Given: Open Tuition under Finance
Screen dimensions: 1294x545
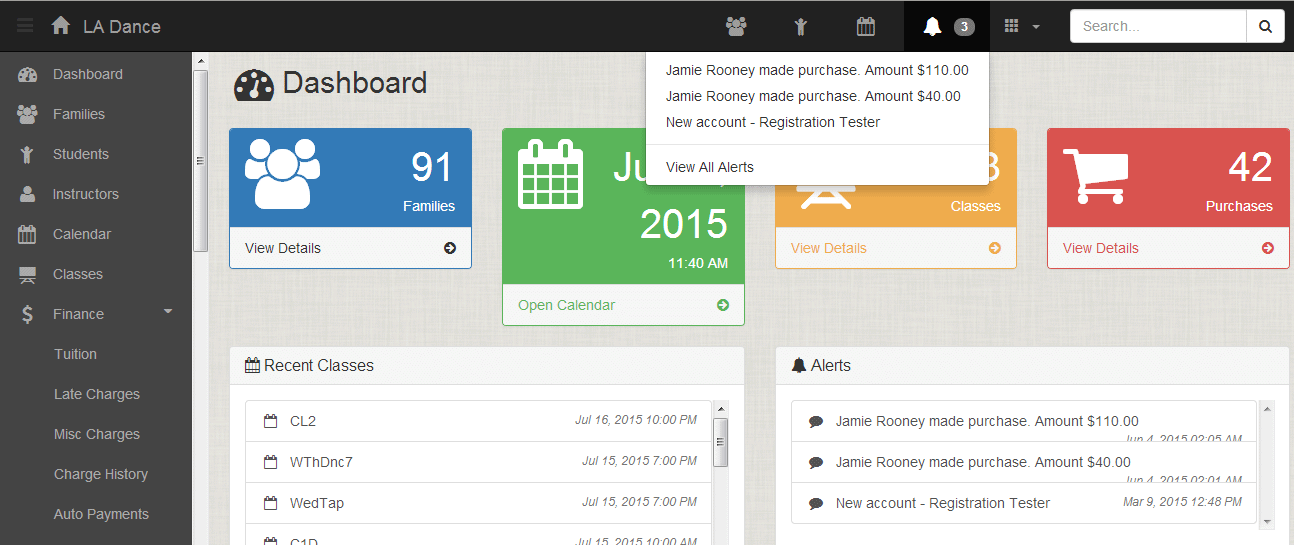Looking at the screenshot, I should 75,354.
